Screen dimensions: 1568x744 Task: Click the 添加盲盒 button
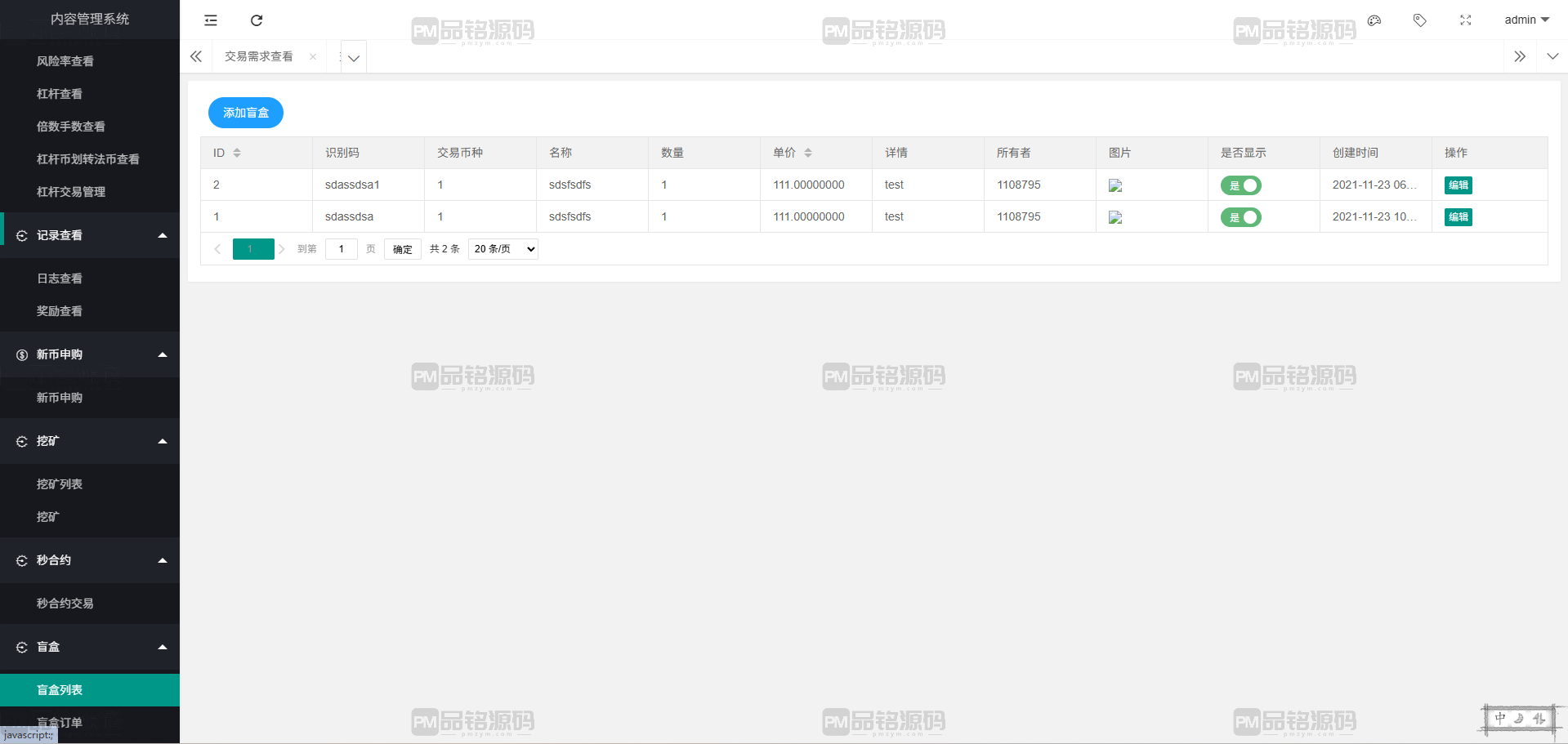246,113
